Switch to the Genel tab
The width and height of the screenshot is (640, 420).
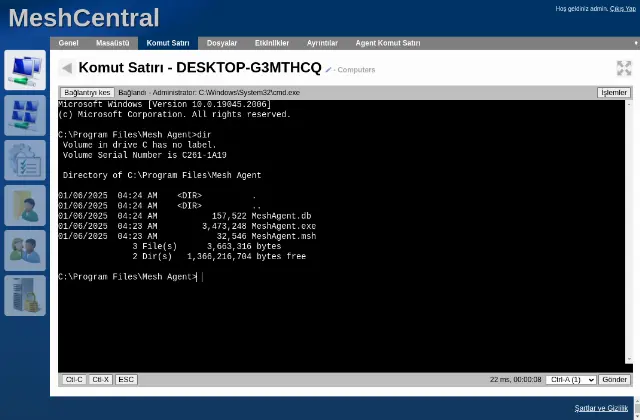(x=68, y=43)
